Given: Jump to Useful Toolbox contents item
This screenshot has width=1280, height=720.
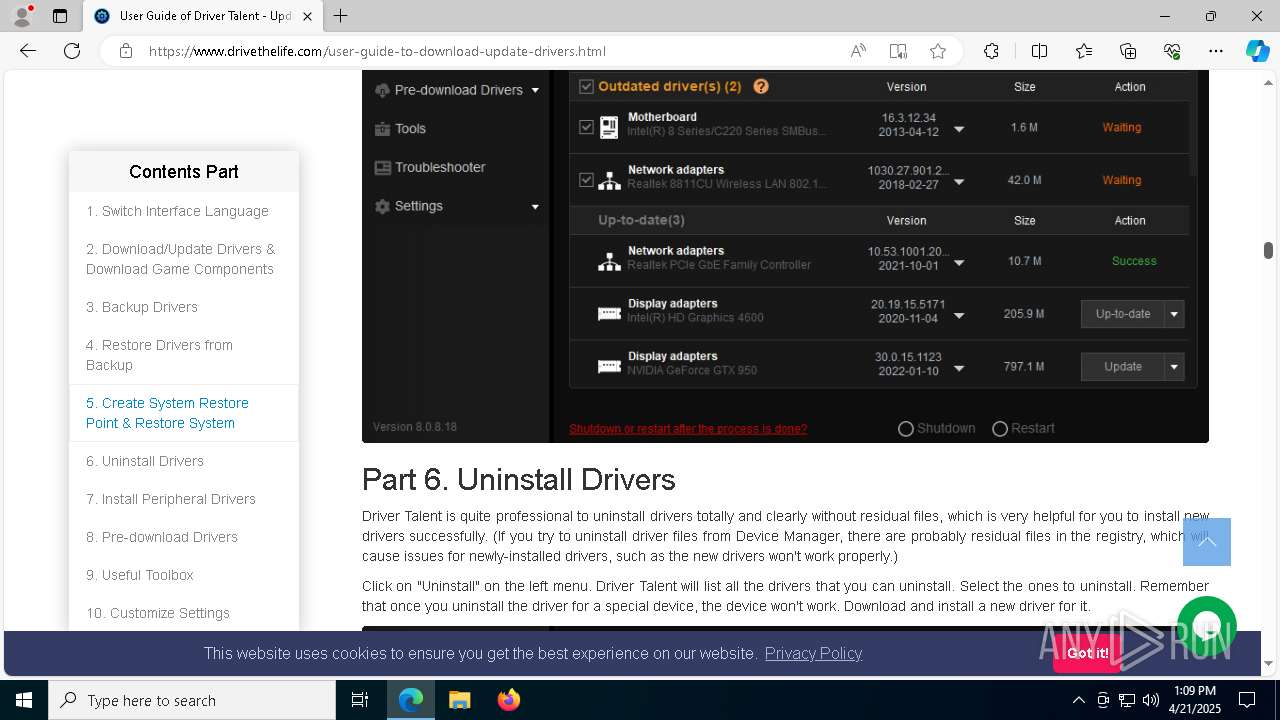Looking at the screenshot, I should [140, 575].
